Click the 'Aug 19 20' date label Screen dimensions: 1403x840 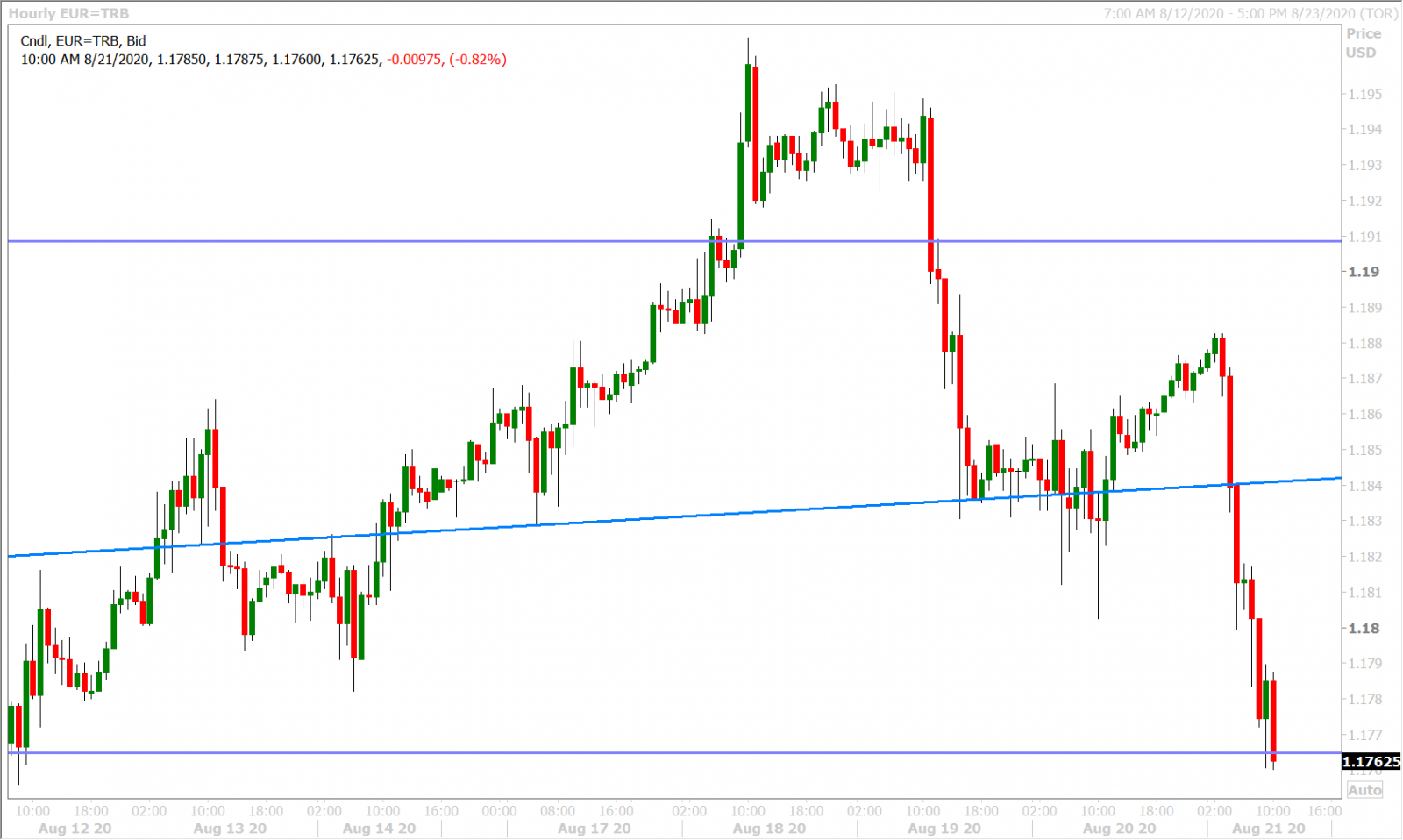(x=944, y=829)
